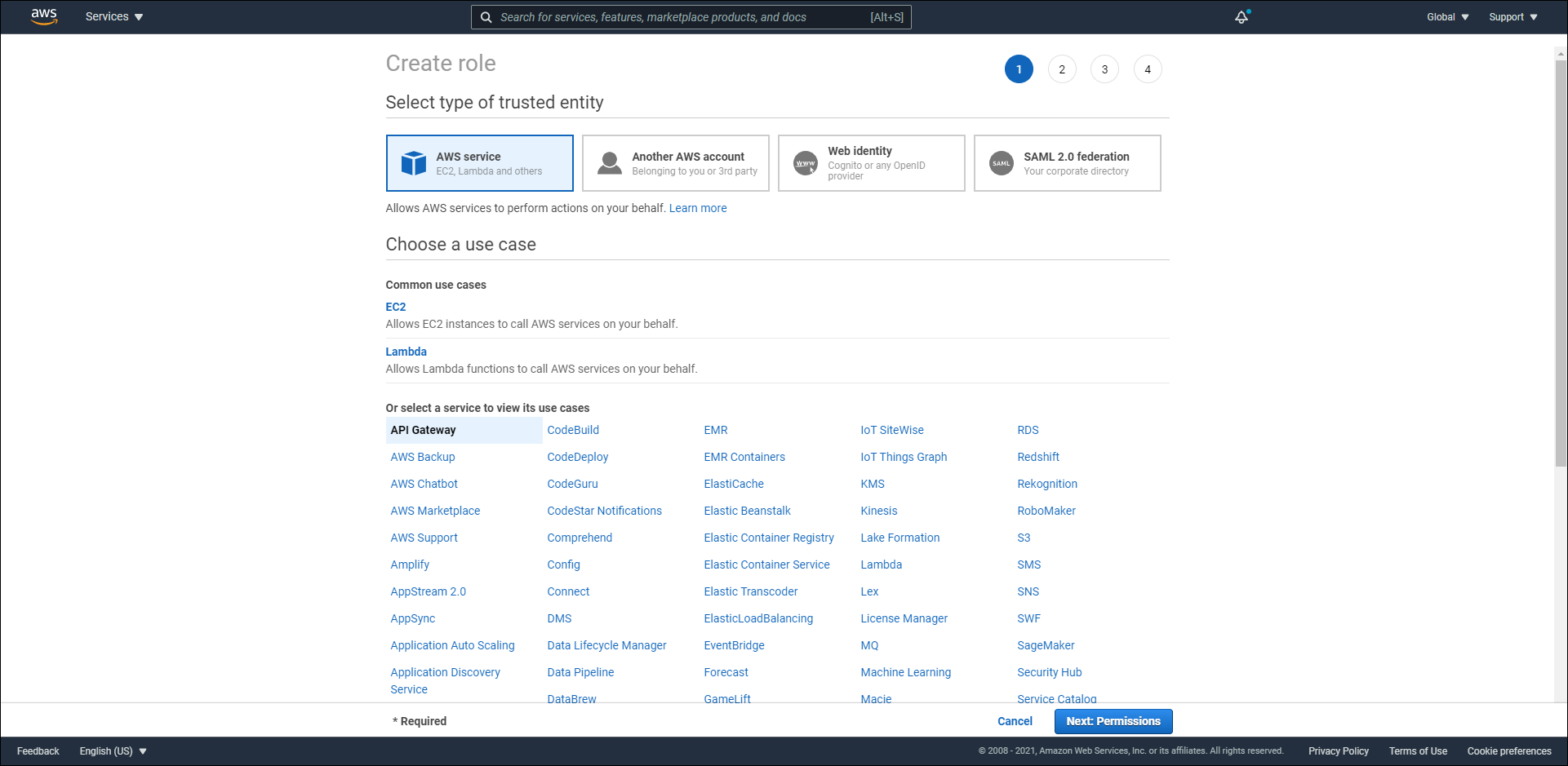1568x766 pixels.
Task: Click the AWS service cube icon
Action: tap(414, 163)
